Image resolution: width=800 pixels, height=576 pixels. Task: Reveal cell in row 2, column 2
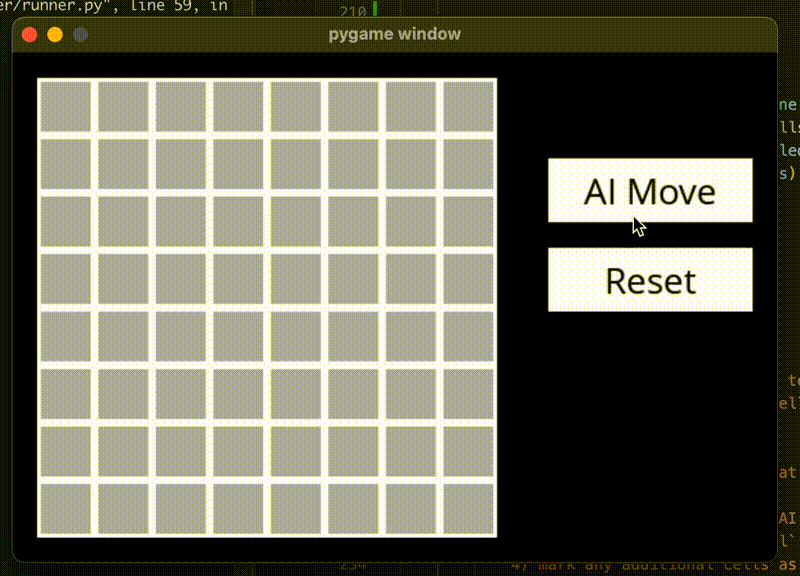[x=123, y=164]
